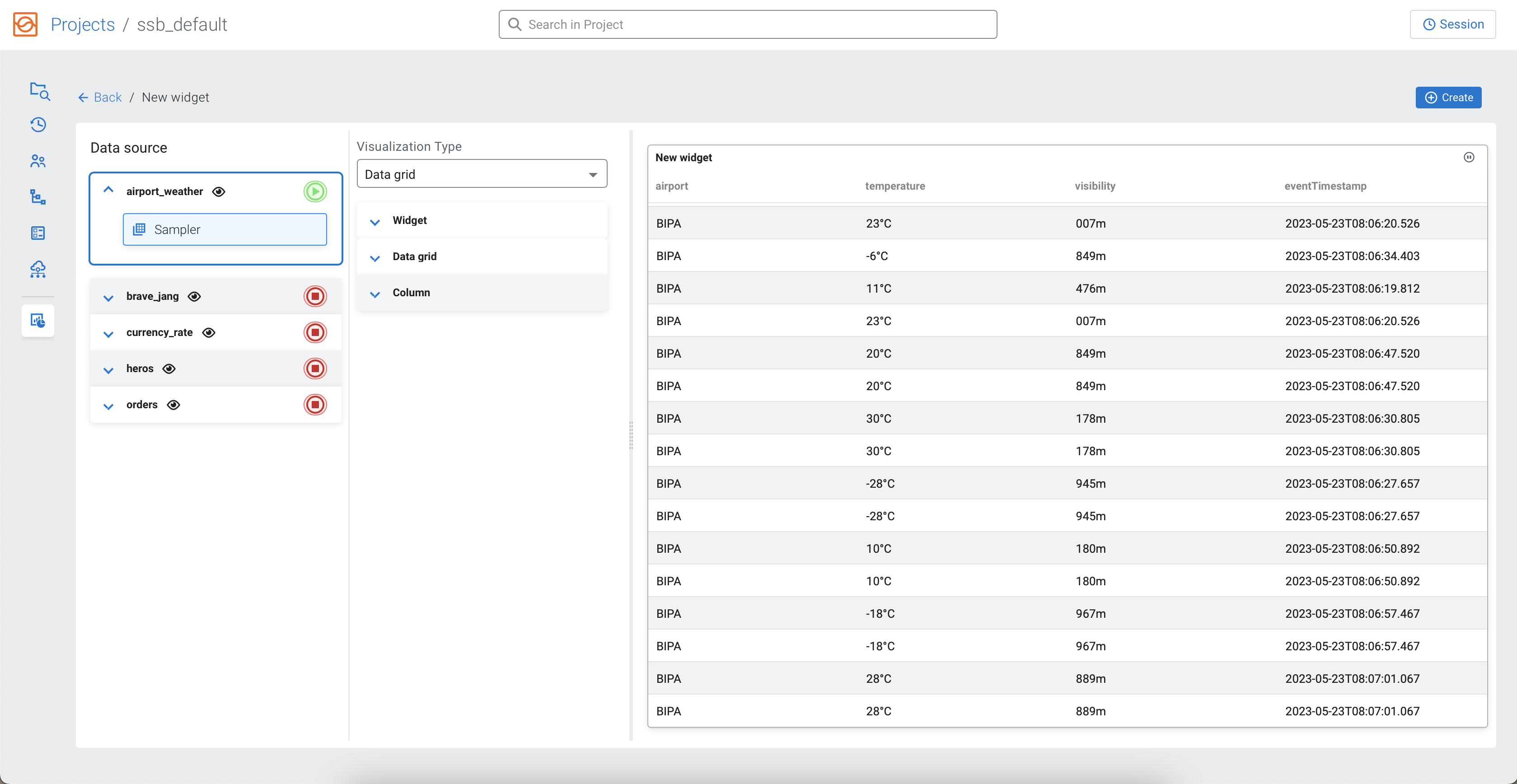Screen dimensions: 1517x784
Task: Select the data flow sidebar icon
Action: 37,197
